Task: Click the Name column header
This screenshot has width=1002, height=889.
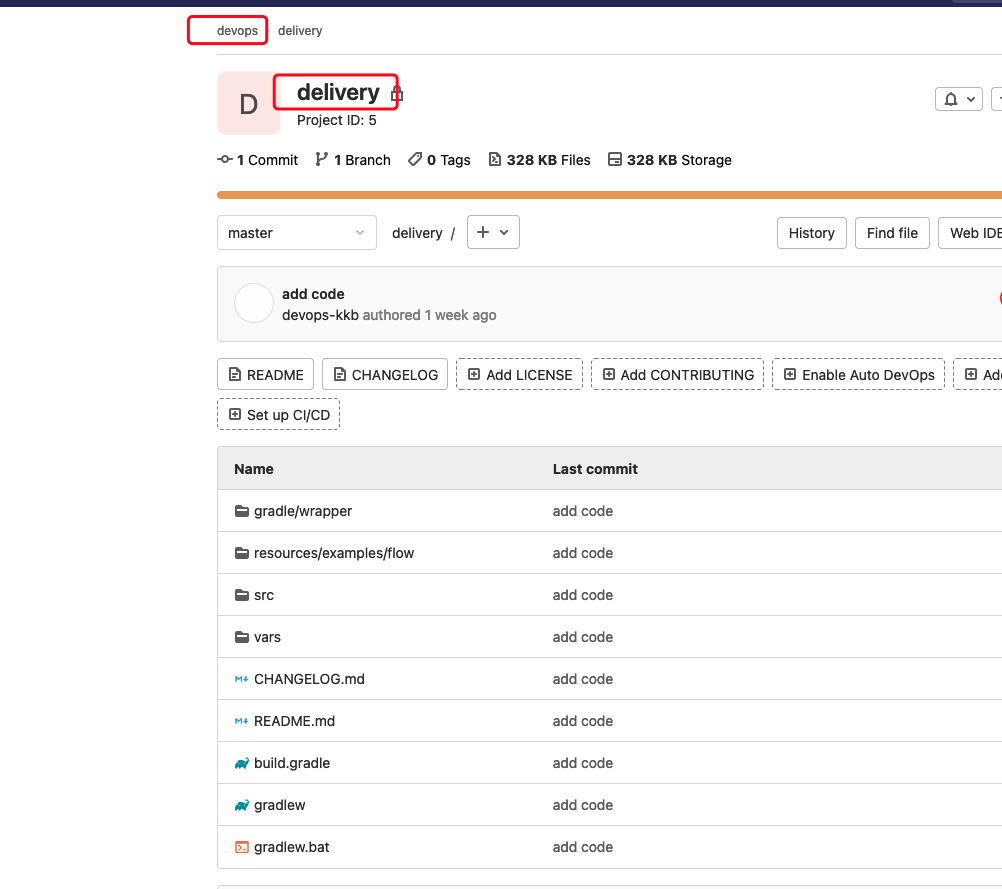Action: coord(254,469)
